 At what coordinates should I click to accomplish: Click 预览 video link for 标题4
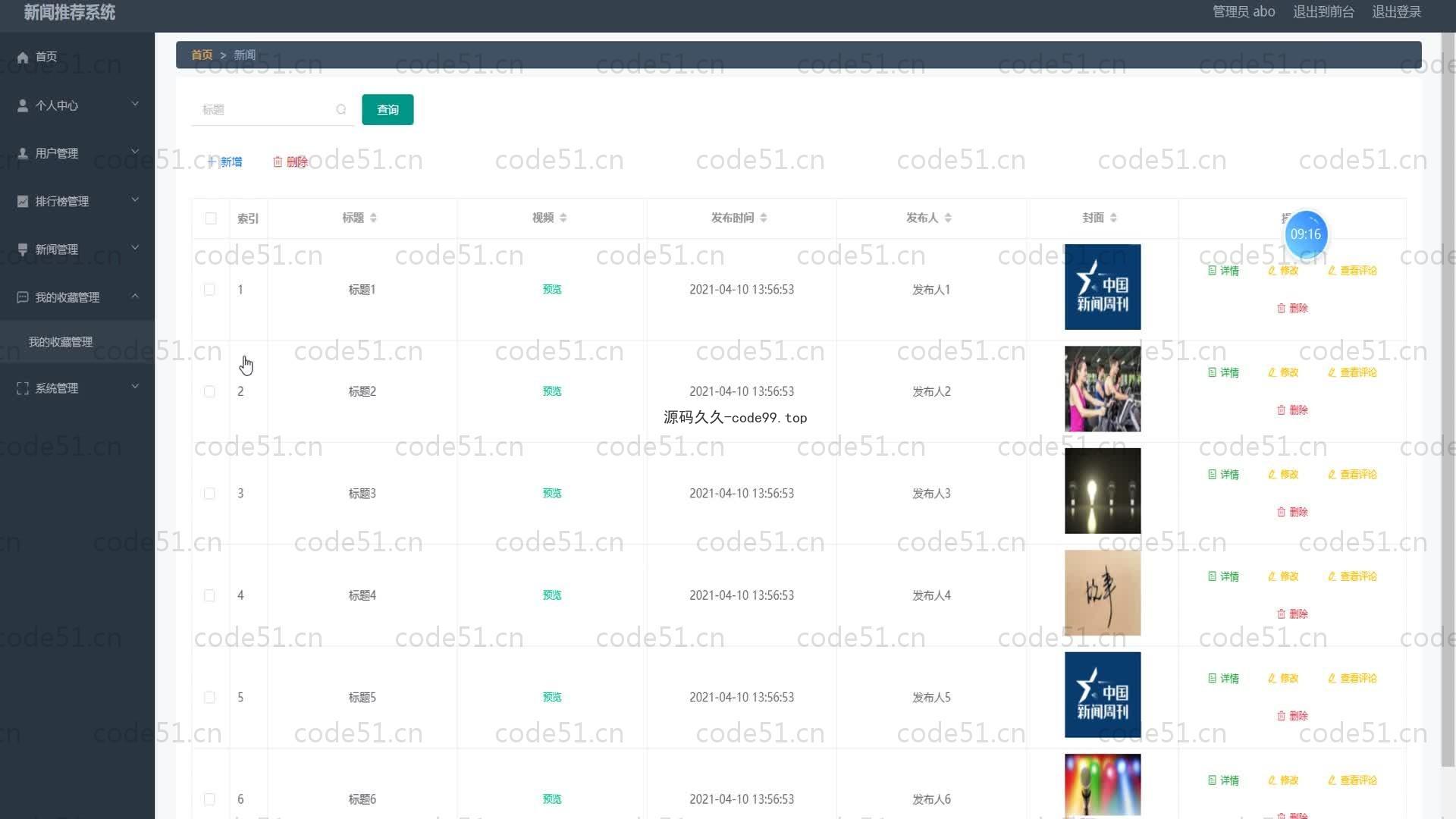click(x=552, y=595)
